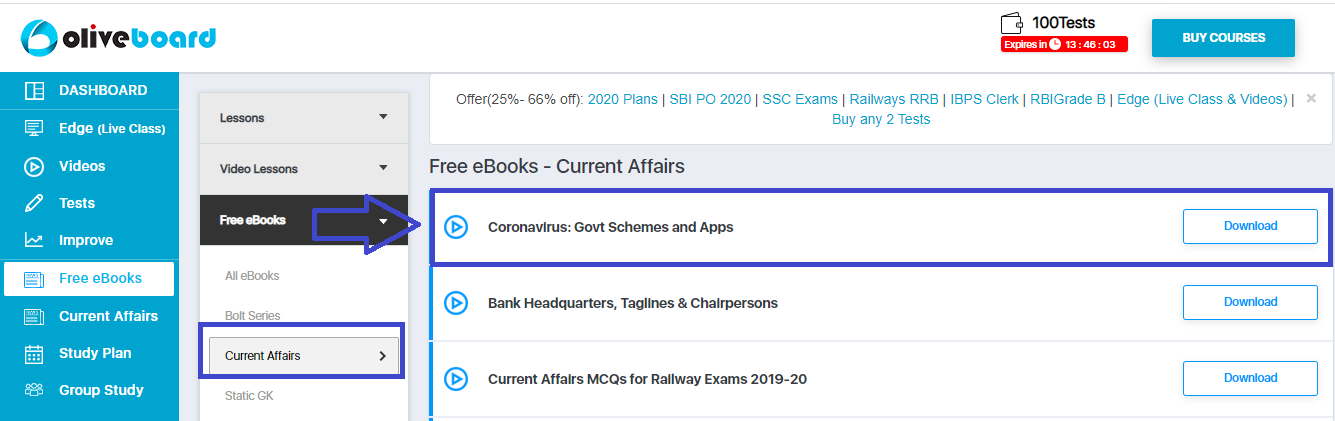
Task: Click the BUY COURSES button
Action: click(1223, 38)
